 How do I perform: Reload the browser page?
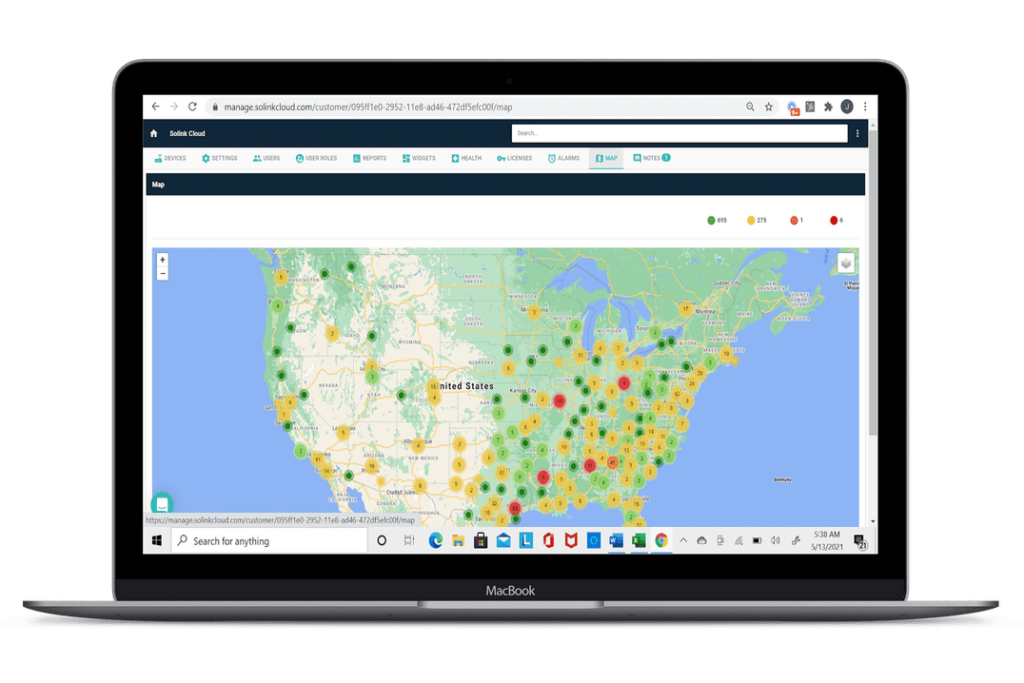click(x=192, y=106)
